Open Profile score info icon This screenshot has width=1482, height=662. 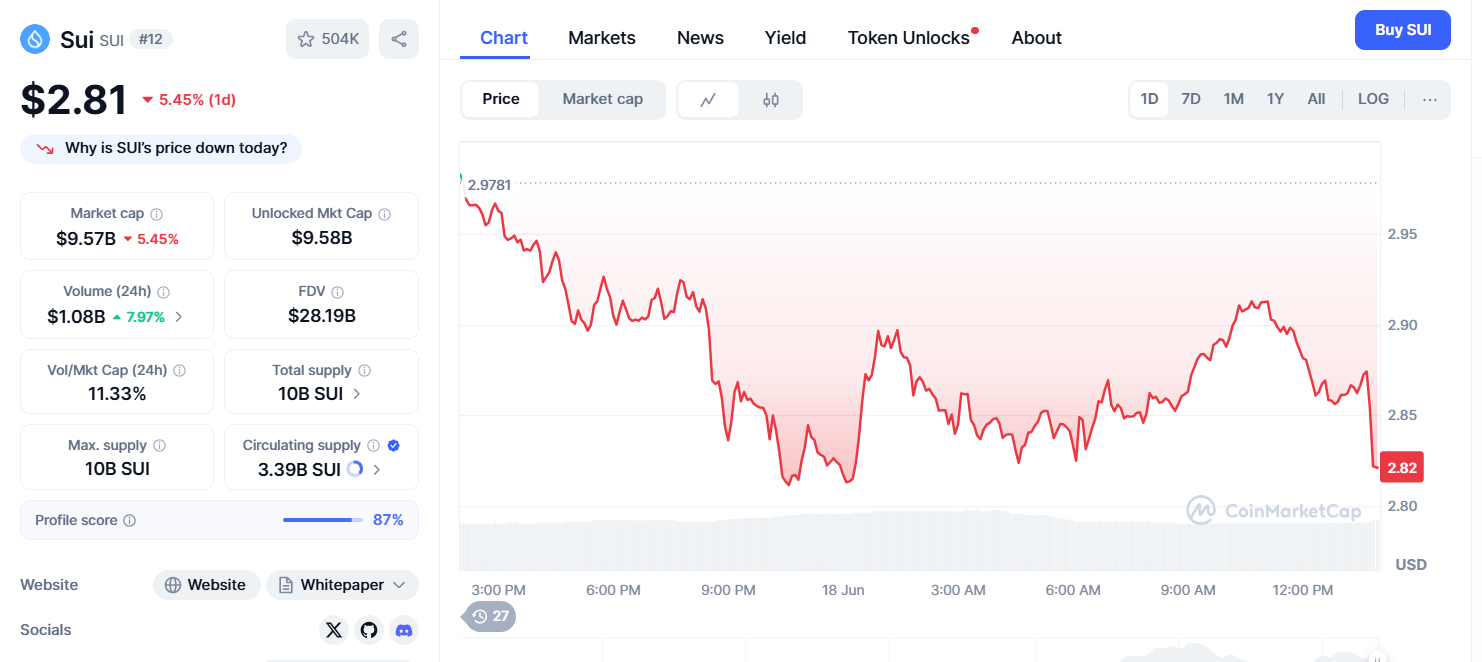tap(130, 521)
